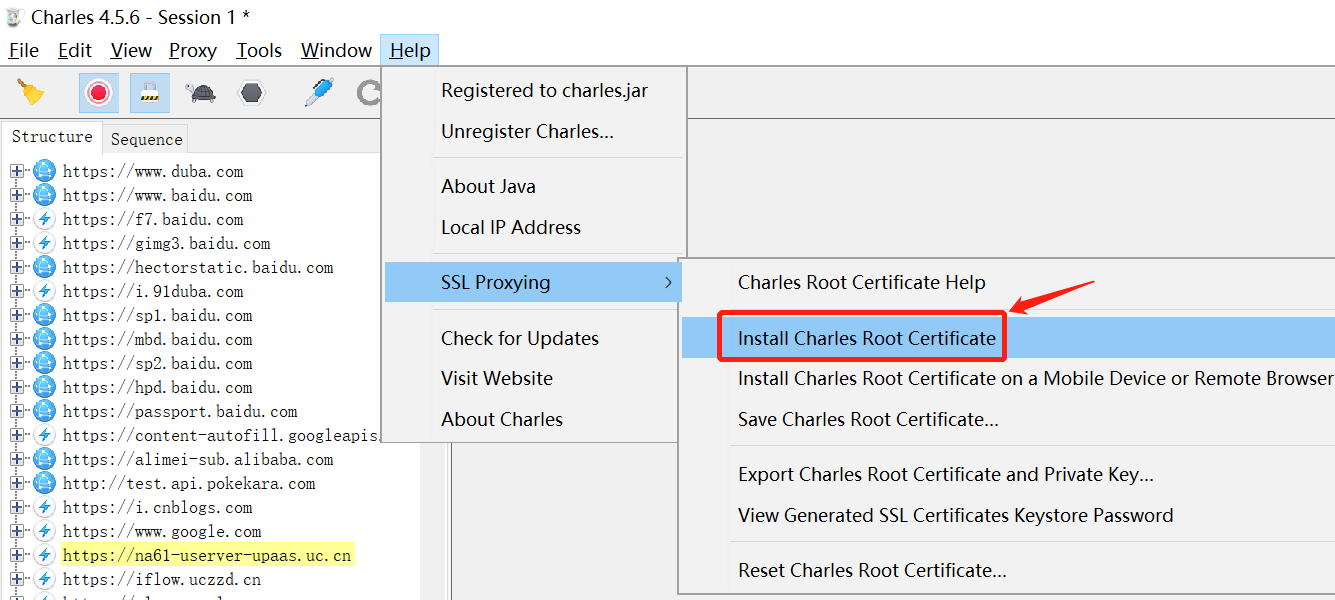
Task: Select https://passport.baidu.com in the tree
Action: [180, 411]
